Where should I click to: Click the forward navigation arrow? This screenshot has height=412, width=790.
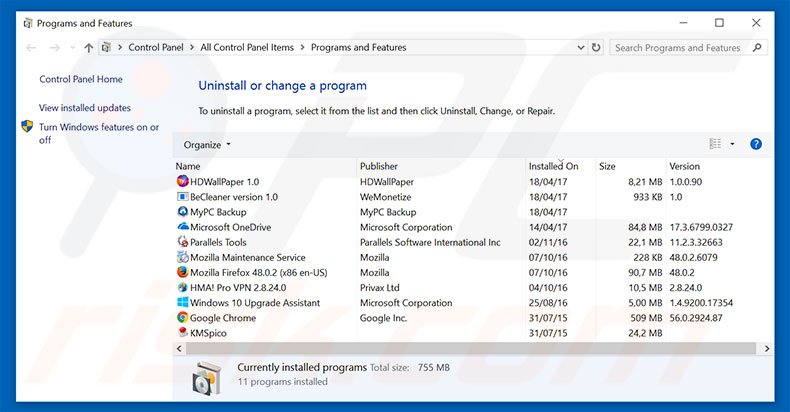coord(54,48)
